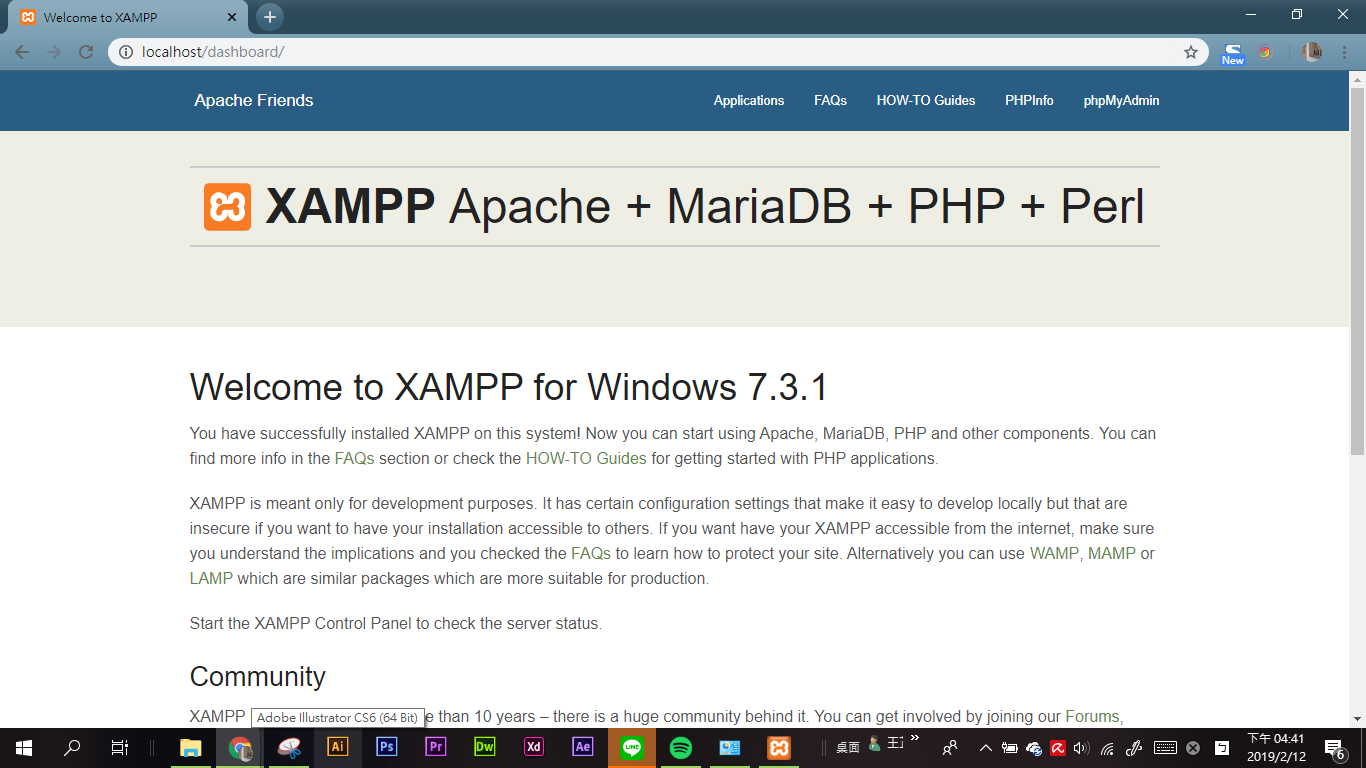Open the taskbar clock showing 04:41

[1276, 747]
